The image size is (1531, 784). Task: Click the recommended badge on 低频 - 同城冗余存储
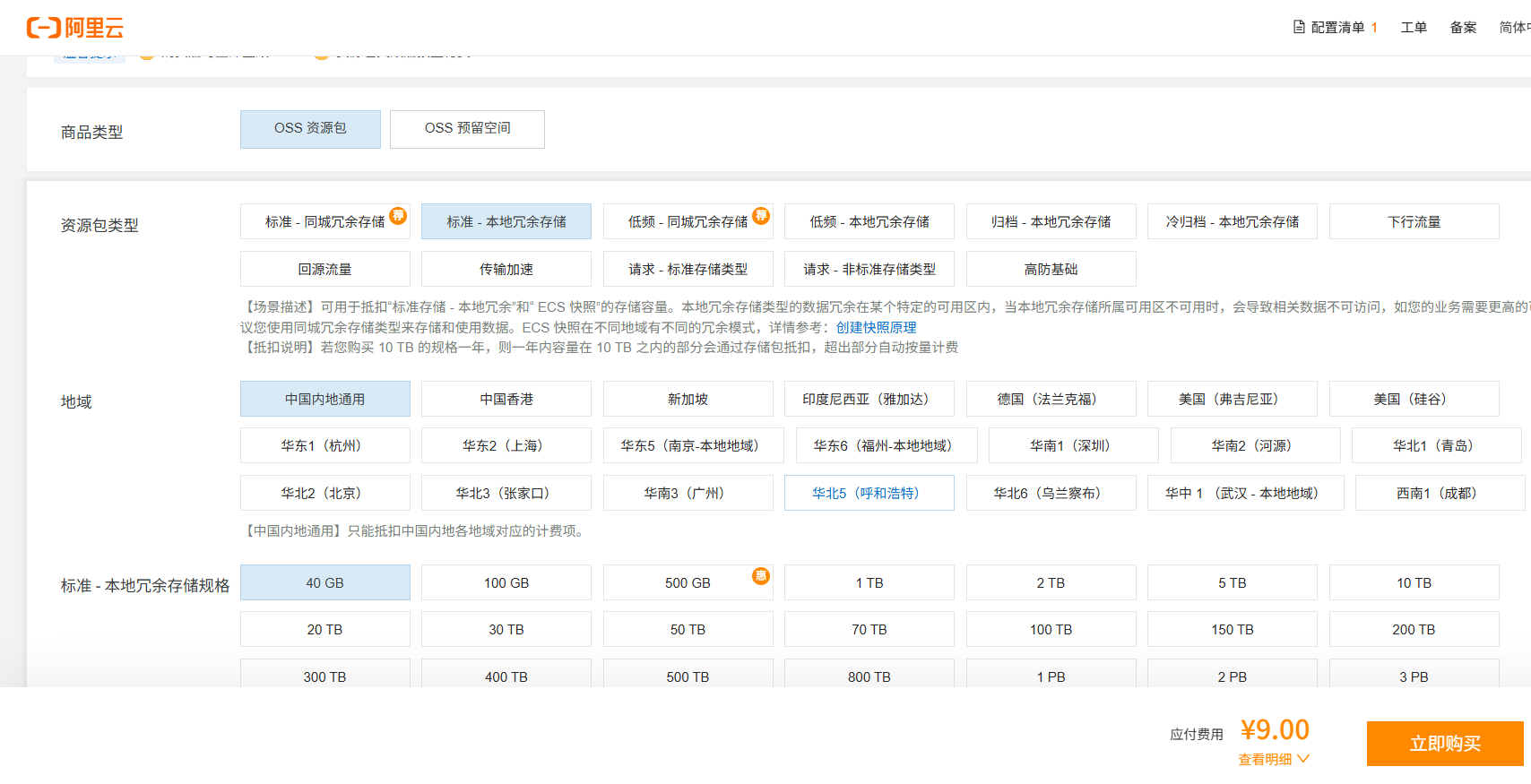point(761,215)
